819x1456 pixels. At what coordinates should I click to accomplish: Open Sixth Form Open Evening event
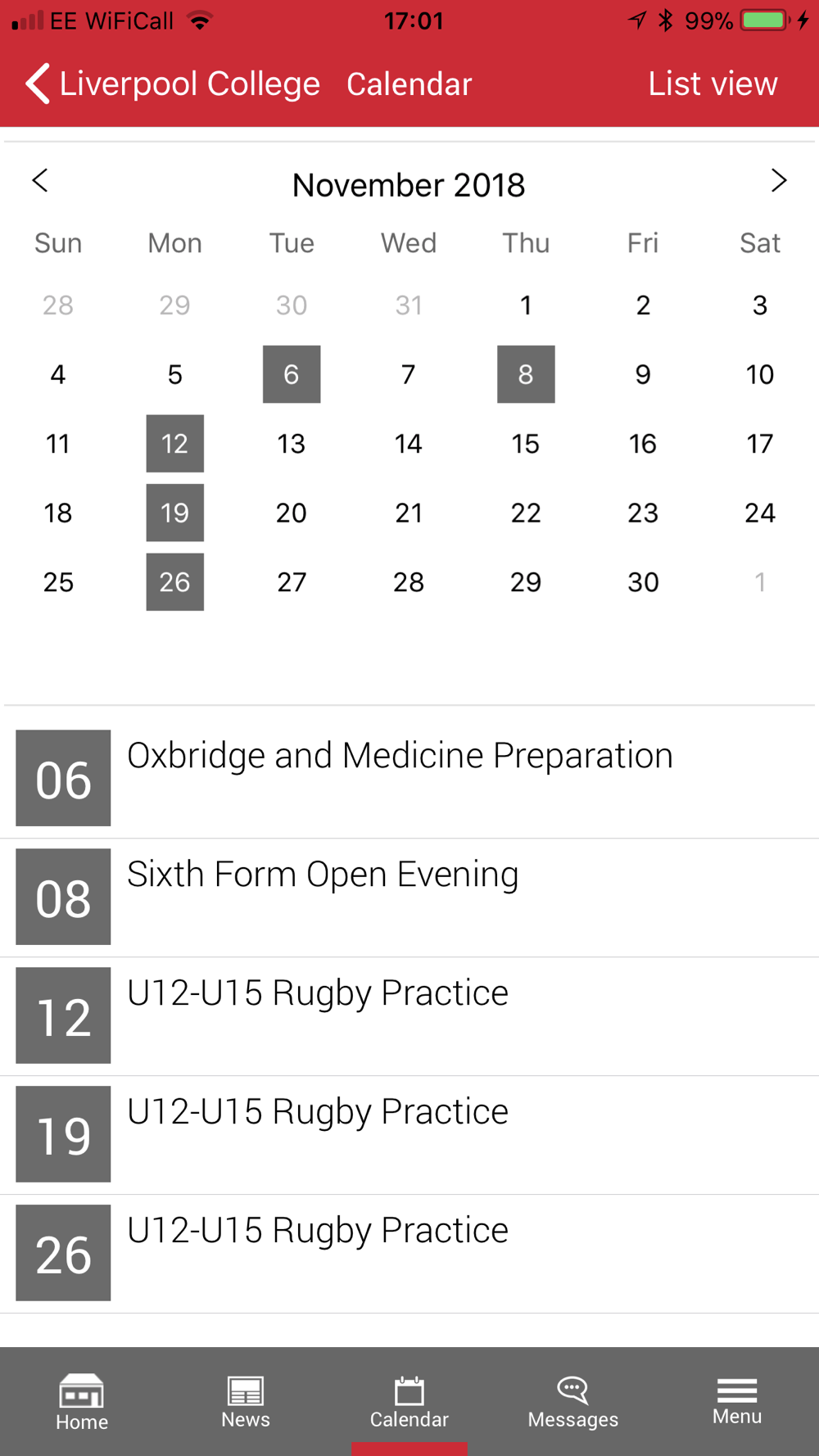point(323,875)
